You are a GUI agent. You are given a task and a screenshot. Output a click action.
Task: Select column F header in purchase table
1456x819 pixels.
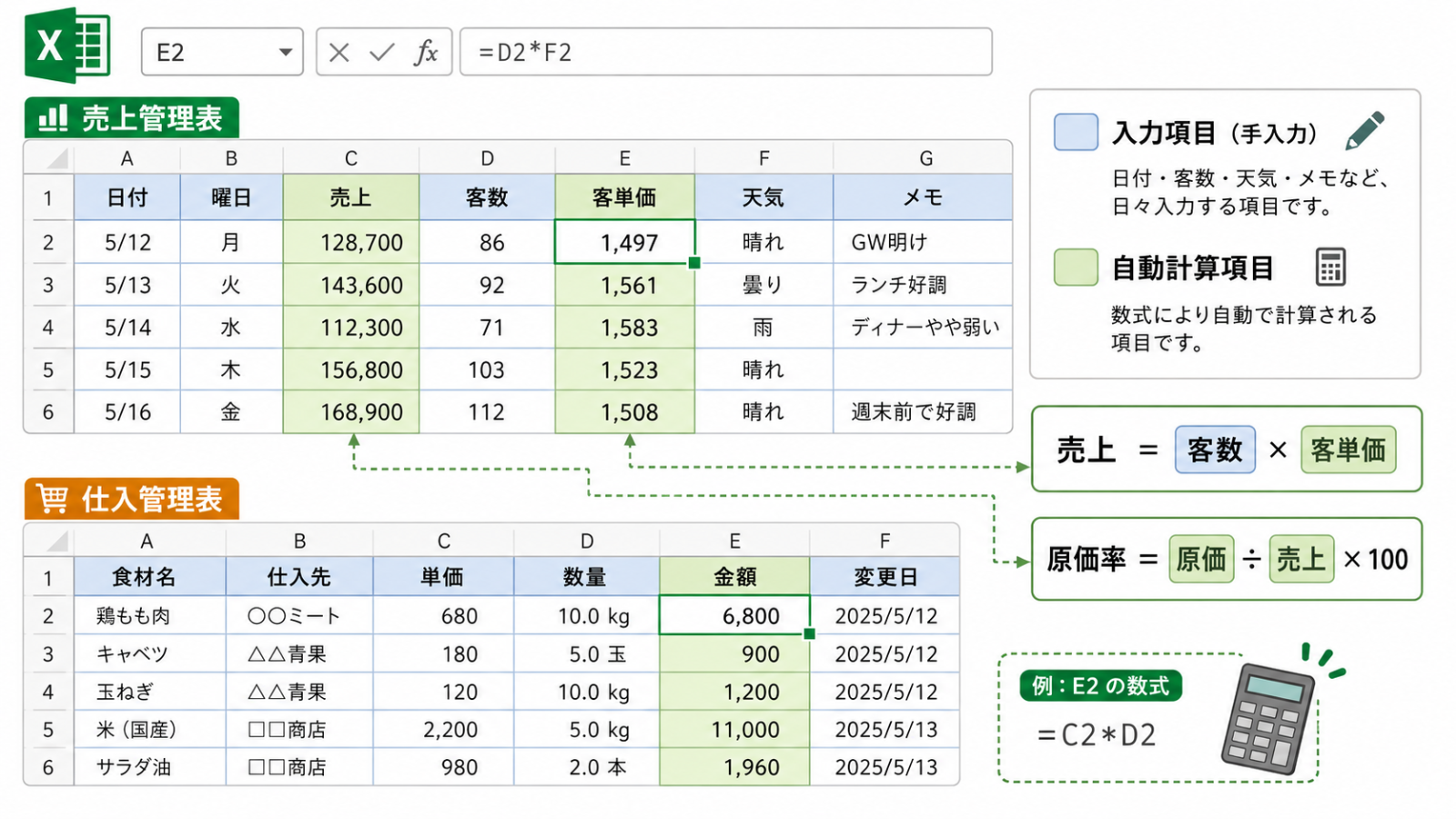(885, 541)
